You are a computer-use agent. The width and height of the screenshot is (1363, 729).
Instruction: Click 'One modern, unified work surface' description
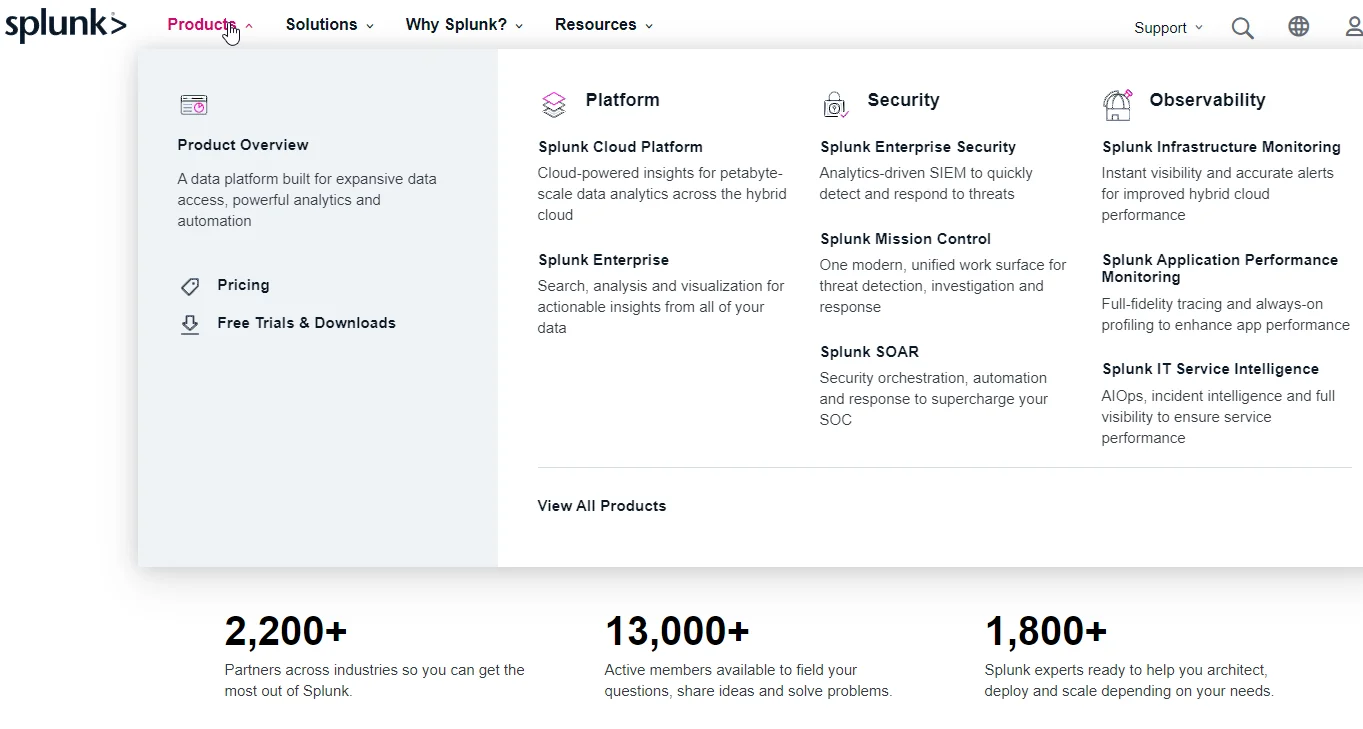943,286
